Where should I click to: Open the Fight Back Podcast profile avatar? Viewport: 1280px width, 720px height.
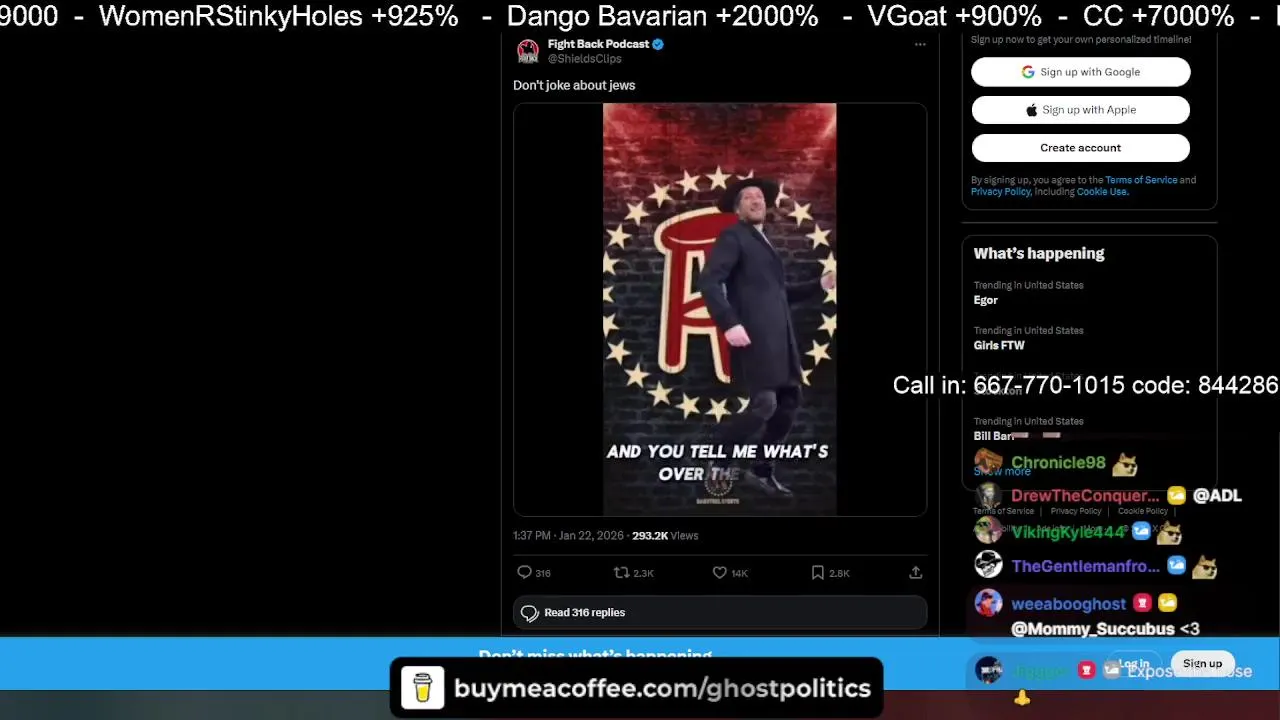point(528,51)
